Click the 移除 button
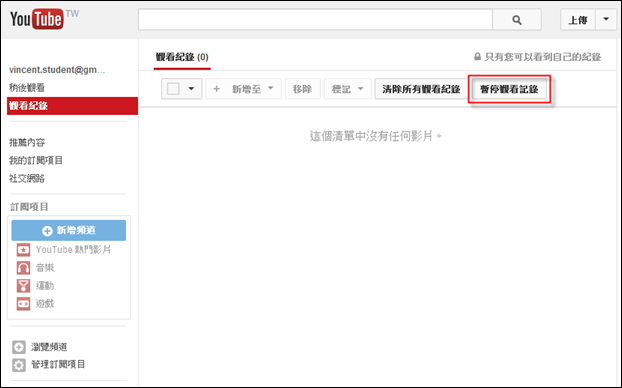This screenshot has width=622, height=388. pos(302,89)
